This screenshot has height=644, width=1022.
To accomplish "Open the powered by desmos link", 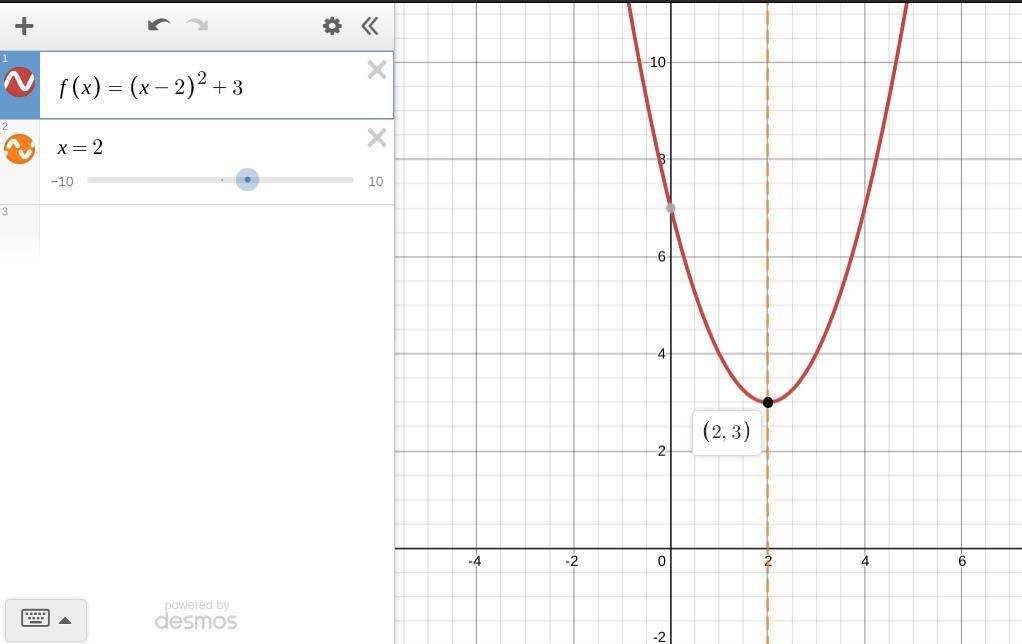I will click(x=196, y=615).
